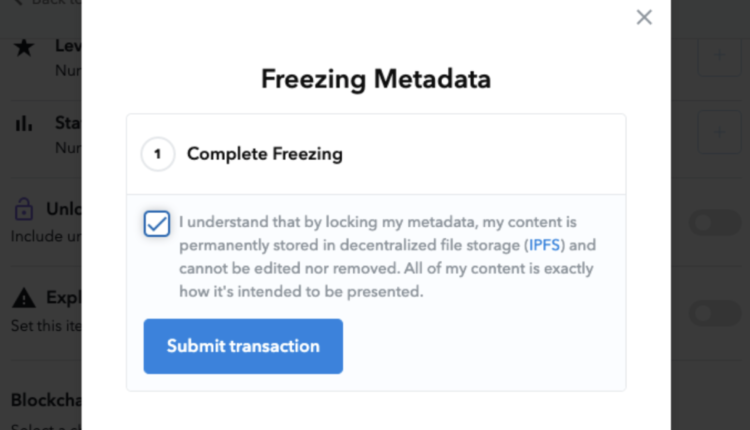Open the IPFS link

(x=546, y=245)
